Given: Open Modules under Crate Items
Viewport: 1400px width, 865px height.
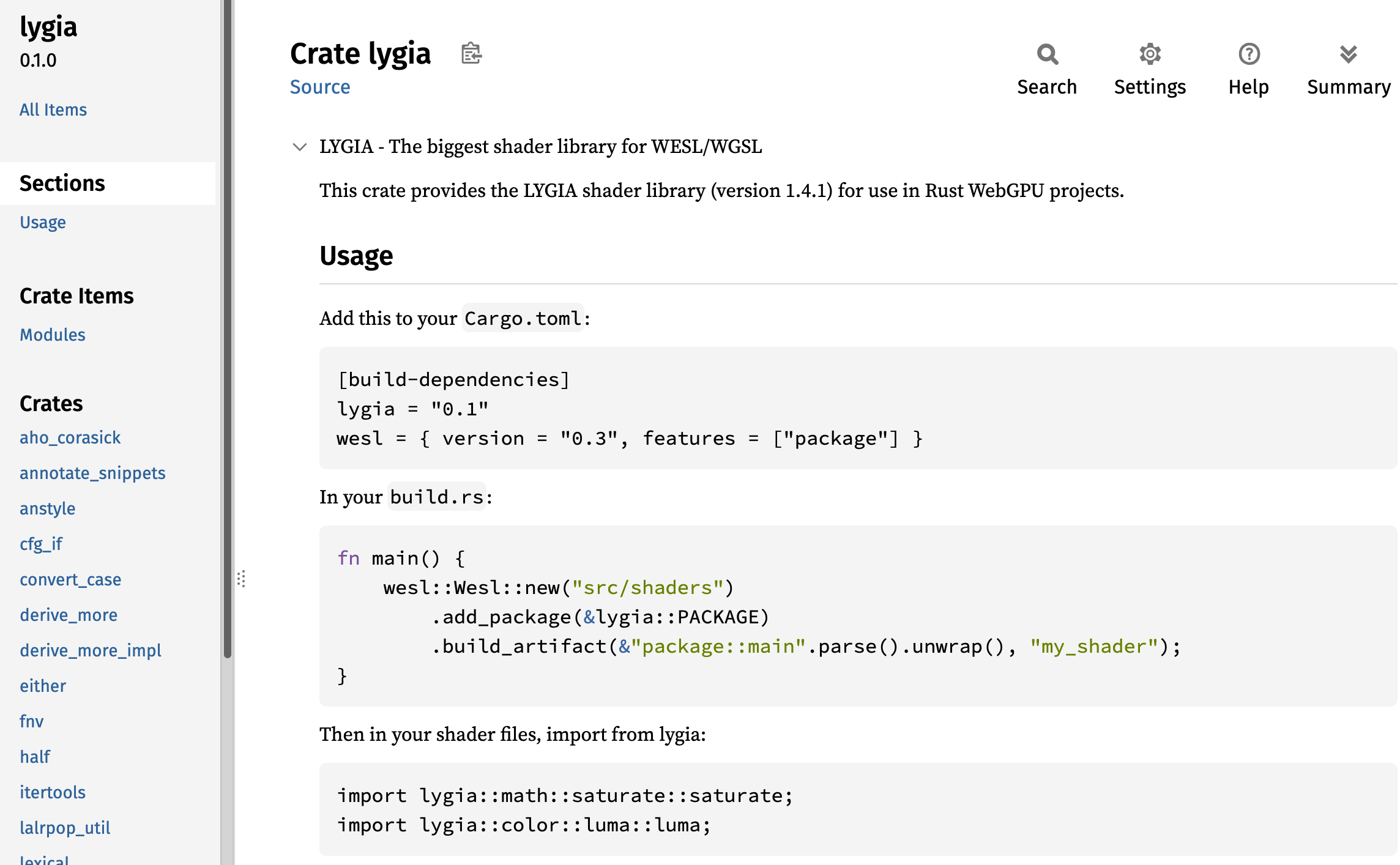Looking at the screenshot, I should 53,335.
